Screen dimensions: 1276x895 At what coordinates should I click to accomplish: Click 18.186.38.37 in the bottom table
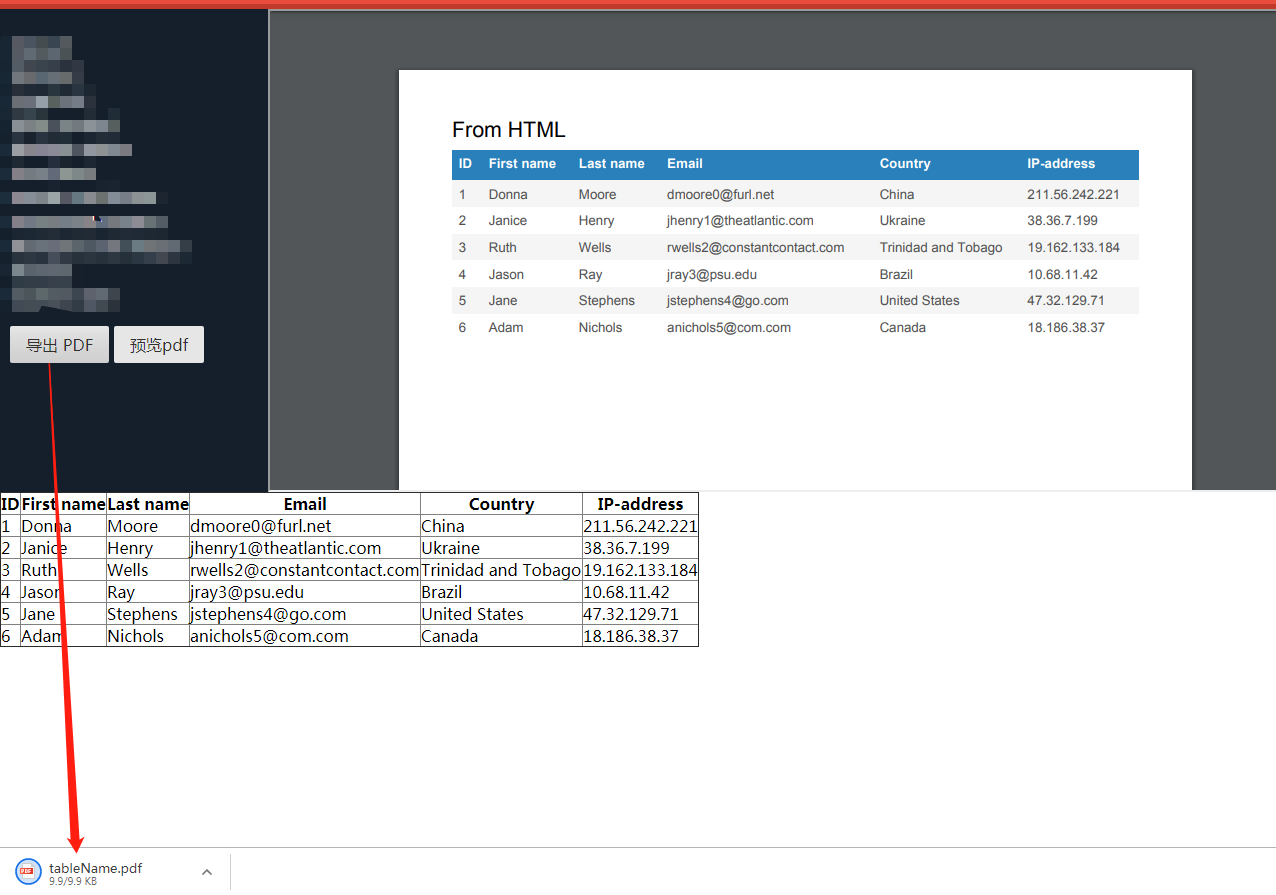coord(631,636)
